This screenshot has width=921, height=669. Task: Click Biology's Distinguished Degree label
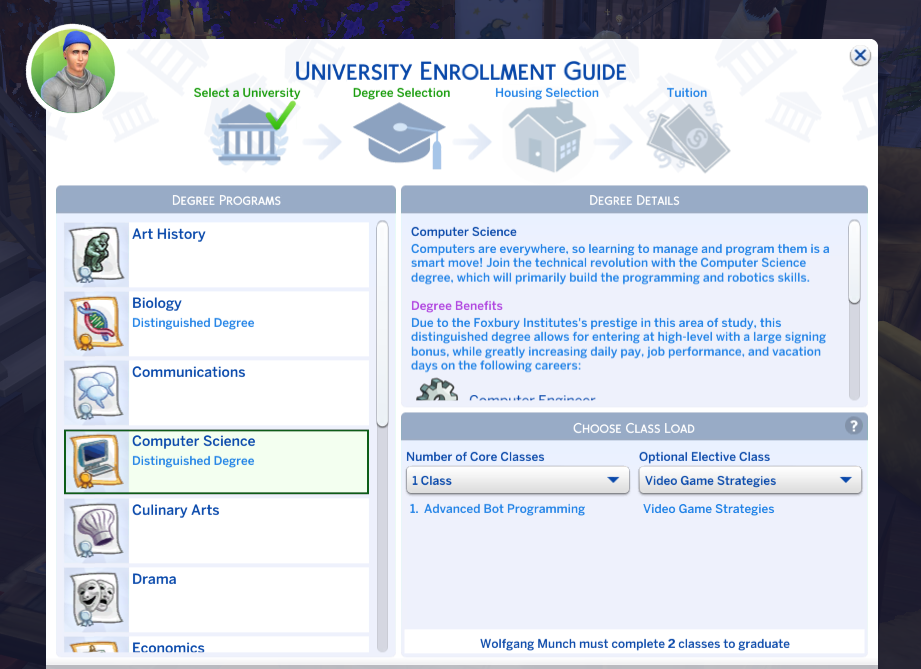193,322
